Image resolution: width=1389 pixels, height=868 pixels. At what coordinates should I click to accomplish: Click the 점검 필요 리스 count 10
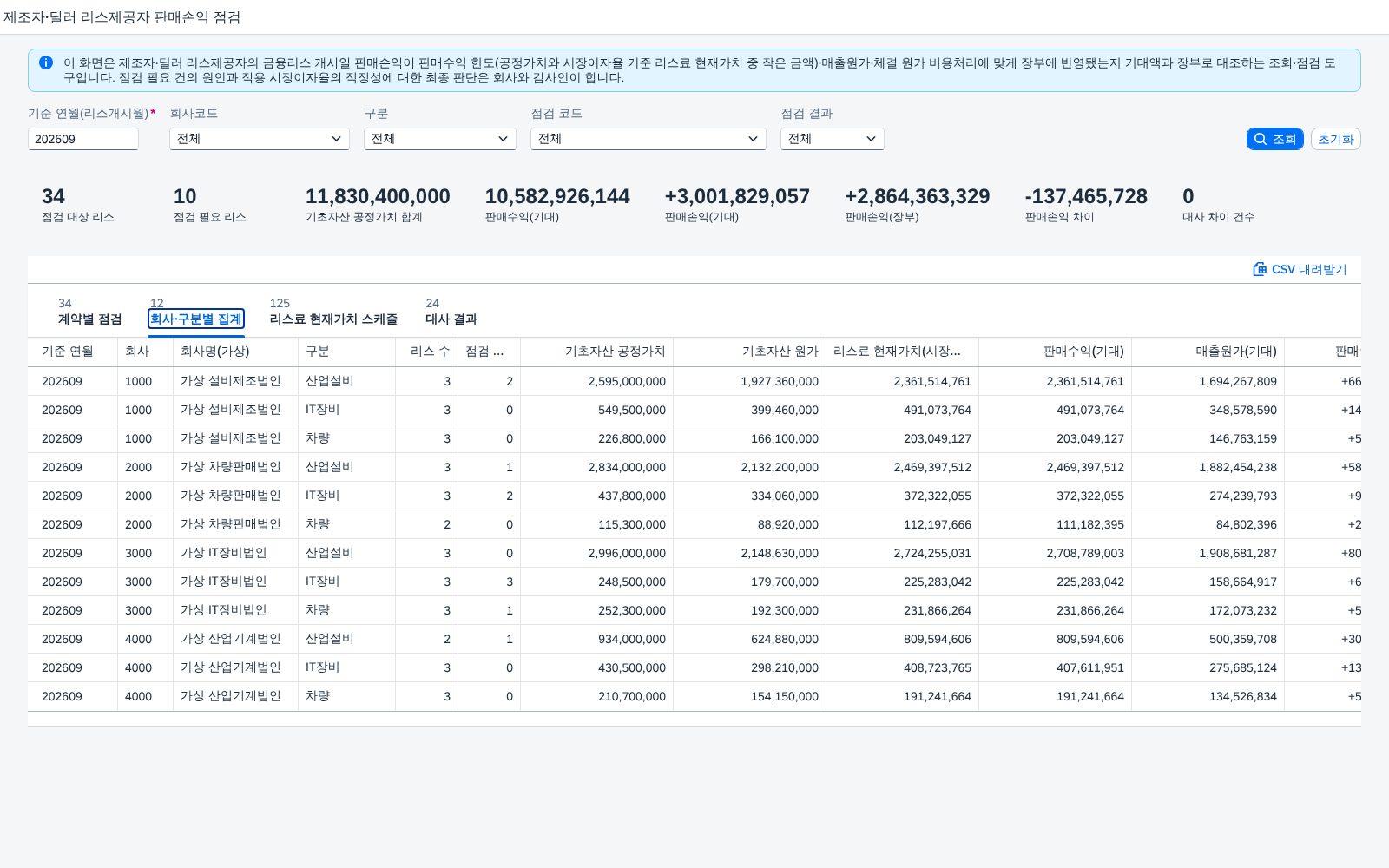[185, 196]
